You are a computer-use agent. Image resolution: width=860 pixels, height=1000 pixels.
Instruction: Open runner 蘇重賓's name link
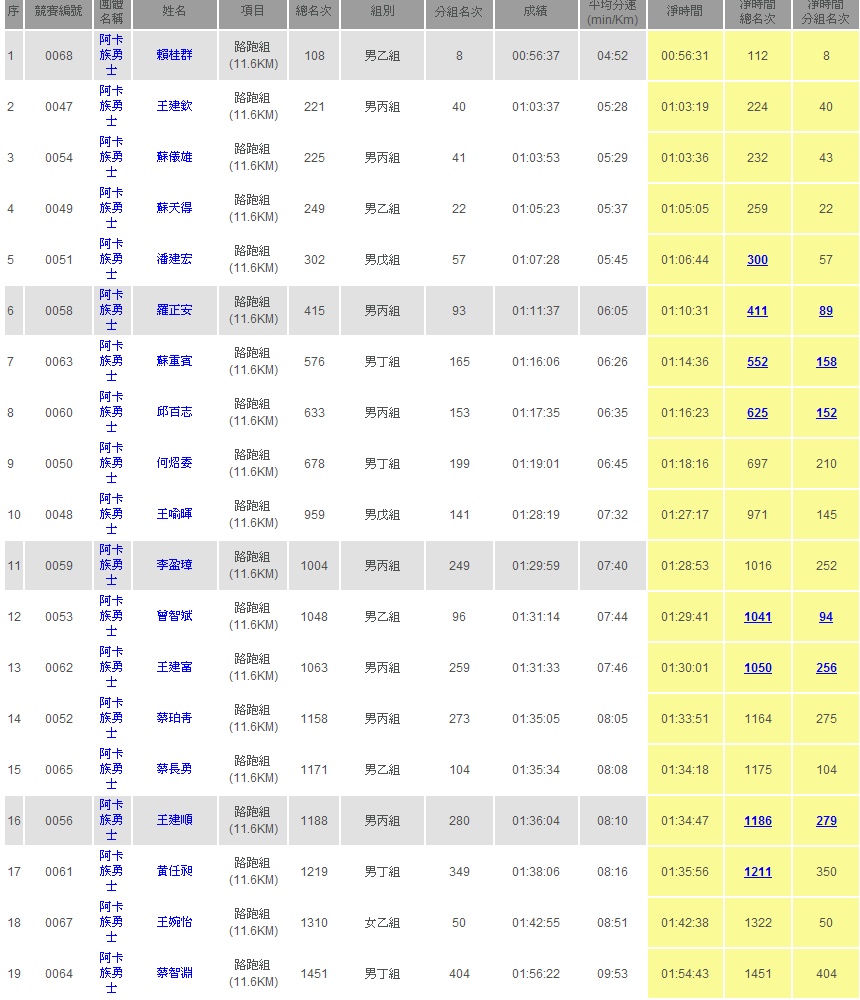pyautogui.click(x=174, y=361)
